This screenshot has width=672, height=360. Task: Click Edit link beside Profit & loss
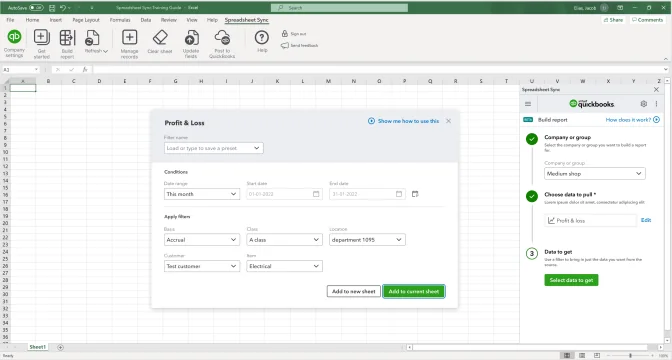tap(646, 220)
